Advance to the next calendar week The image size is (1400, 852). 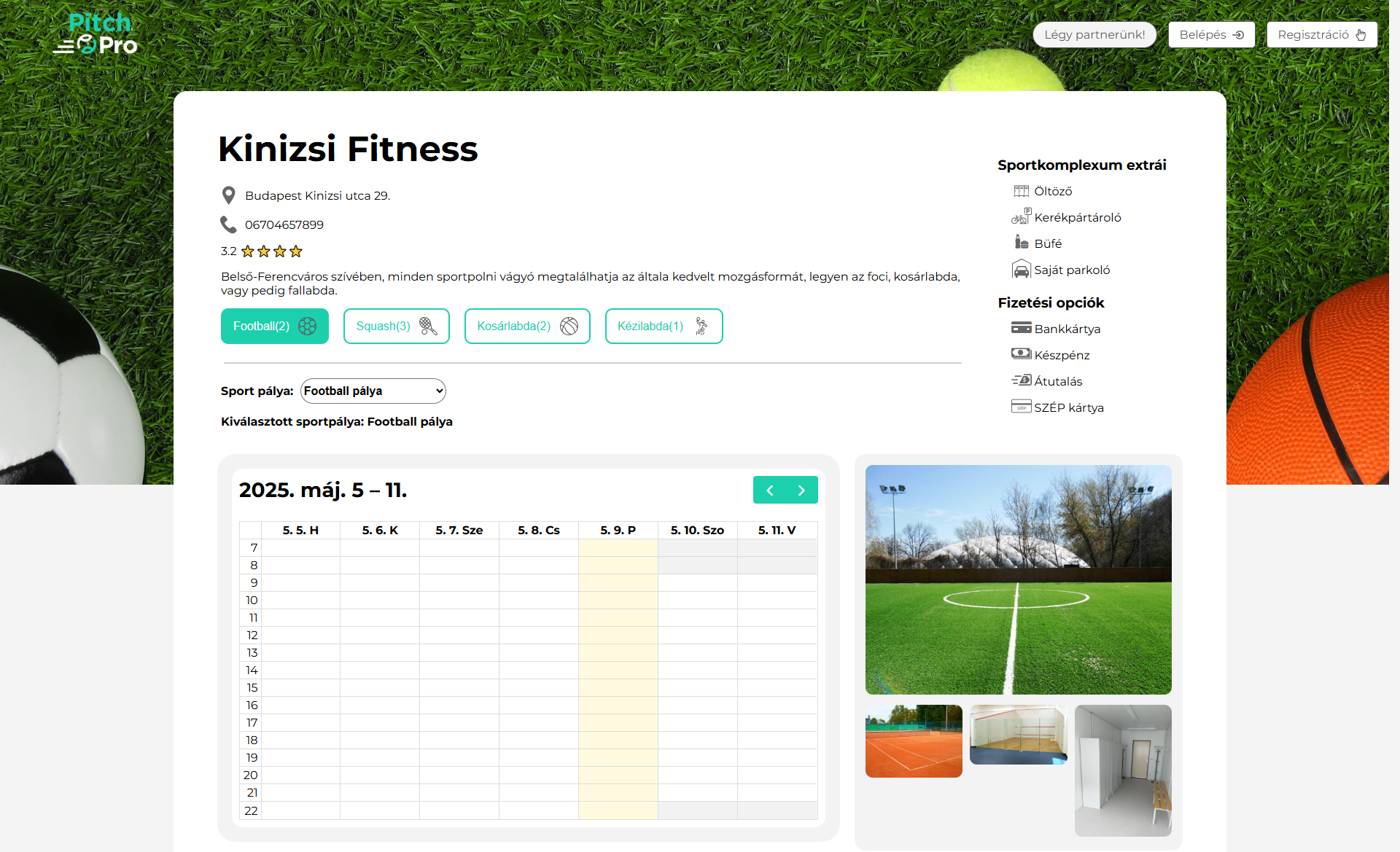[x=801, y=491]
